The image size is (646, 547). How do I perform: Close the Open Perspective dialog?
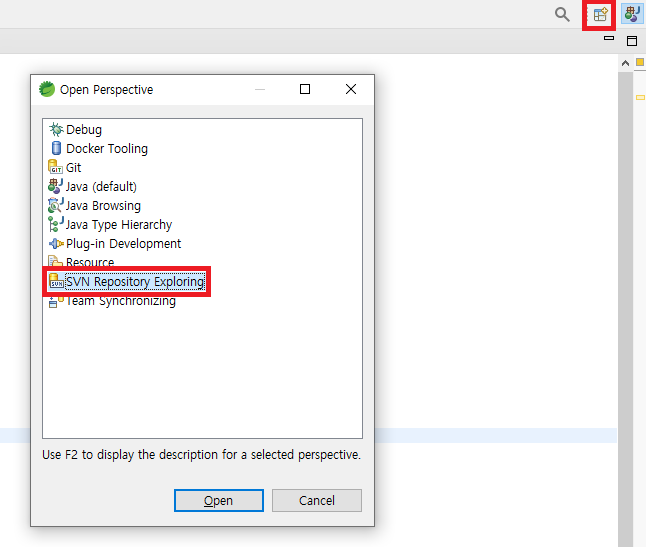[351, 89]
